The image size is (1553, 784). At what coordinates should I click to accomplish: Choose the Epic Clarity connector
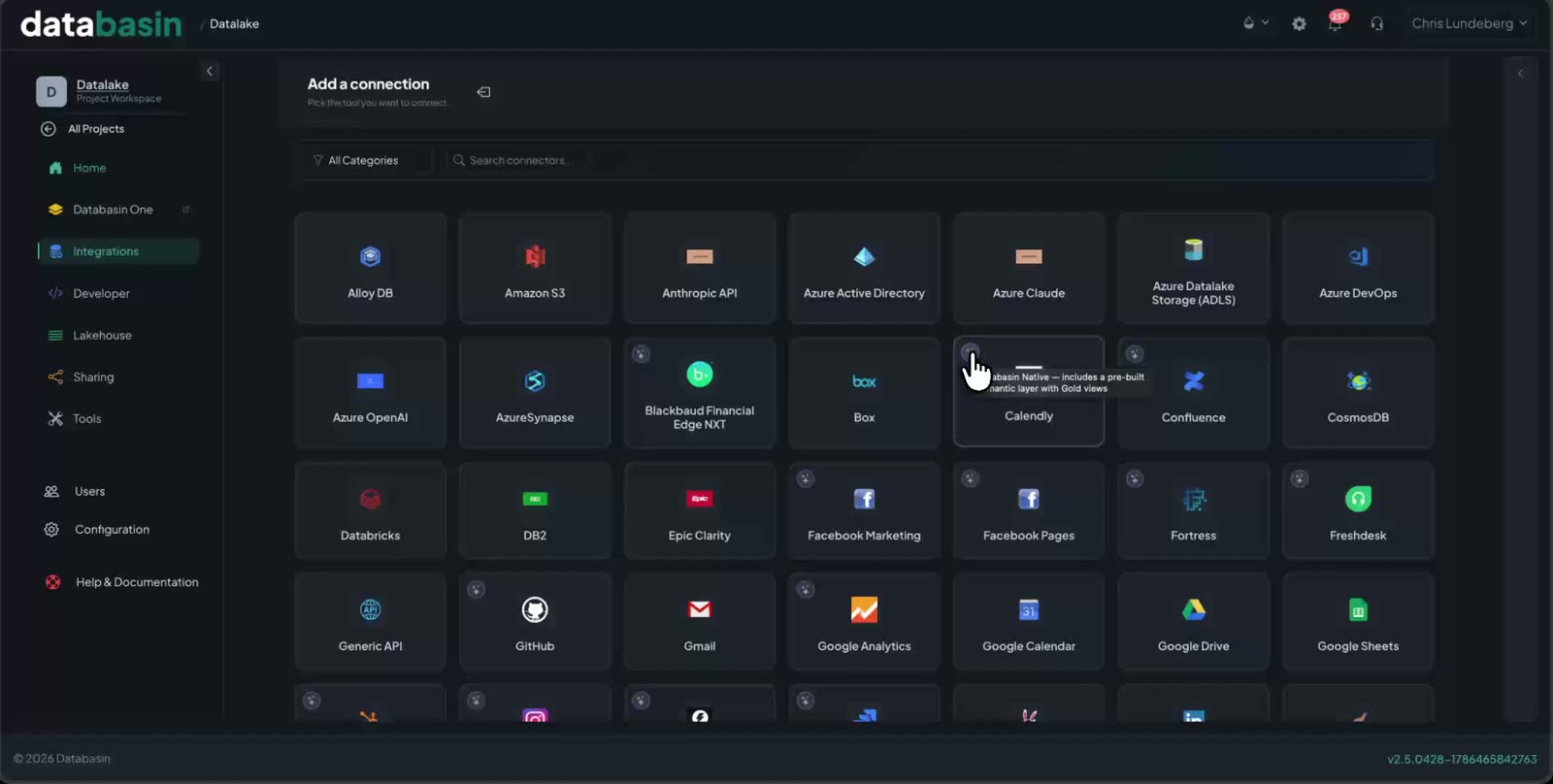tap(700, 510)
